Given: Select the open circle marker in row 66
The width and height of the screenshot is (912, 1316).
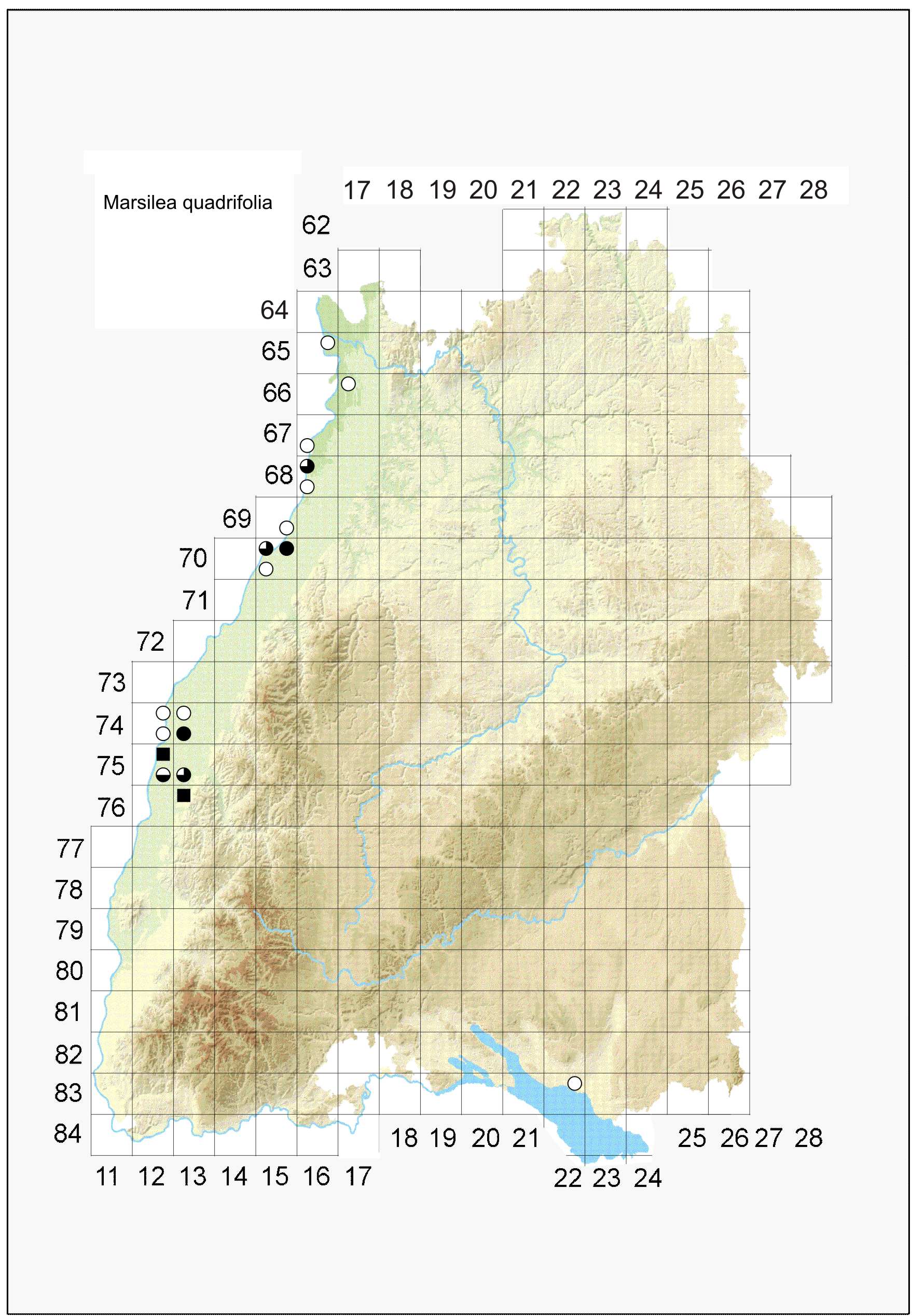Looking at the screenshot, I should pyautogui.click(x=348, y=384).
